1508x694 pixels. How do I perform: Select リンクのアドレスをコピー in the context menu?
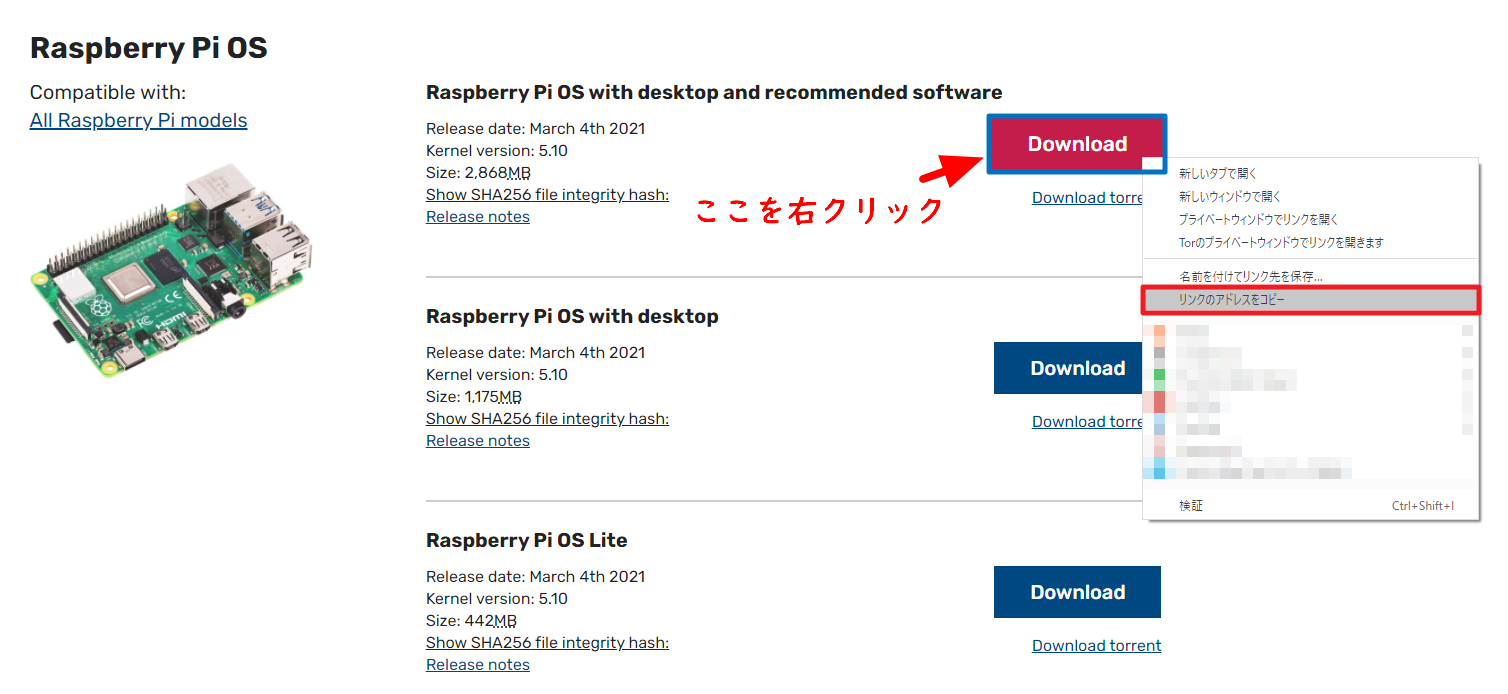pyautogui.click(x=1310, y=300)
